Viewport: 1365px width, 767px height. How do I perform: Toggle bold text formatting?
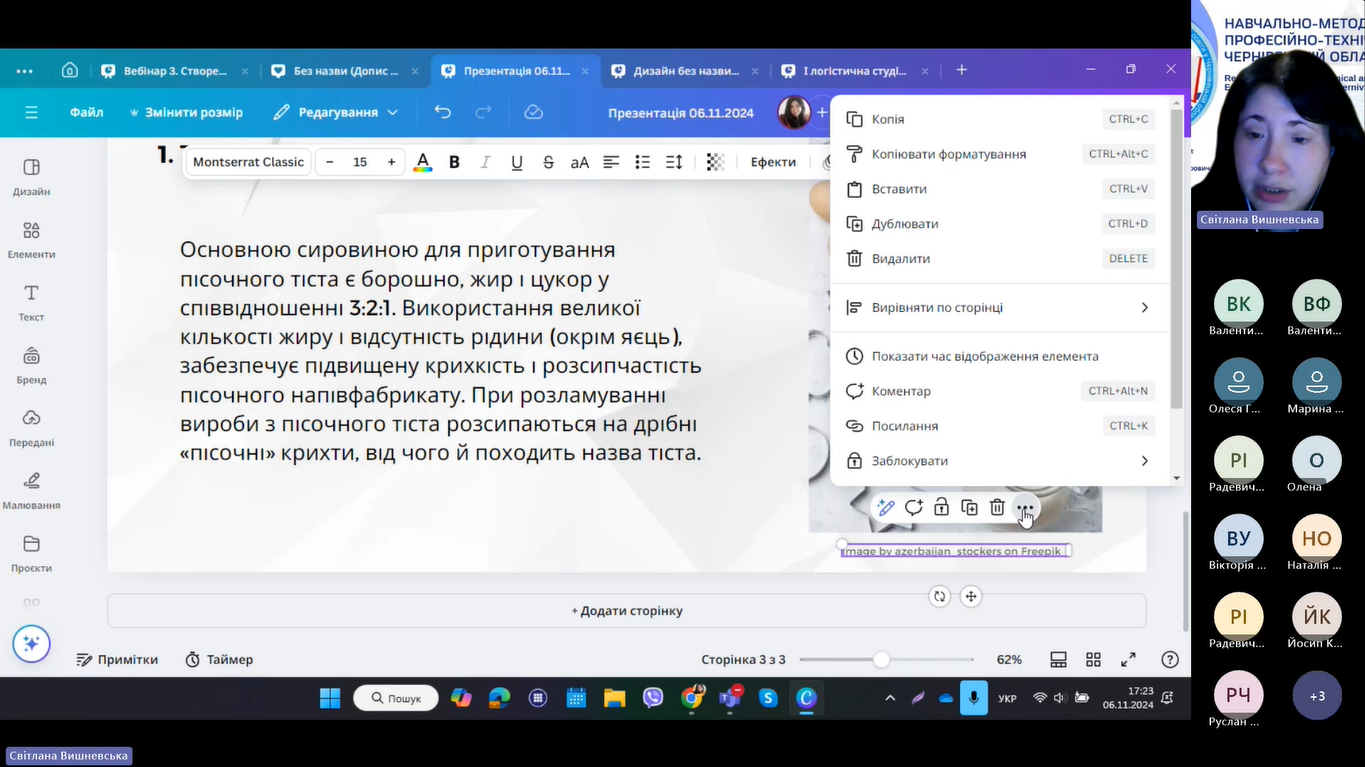click(454, 162)
